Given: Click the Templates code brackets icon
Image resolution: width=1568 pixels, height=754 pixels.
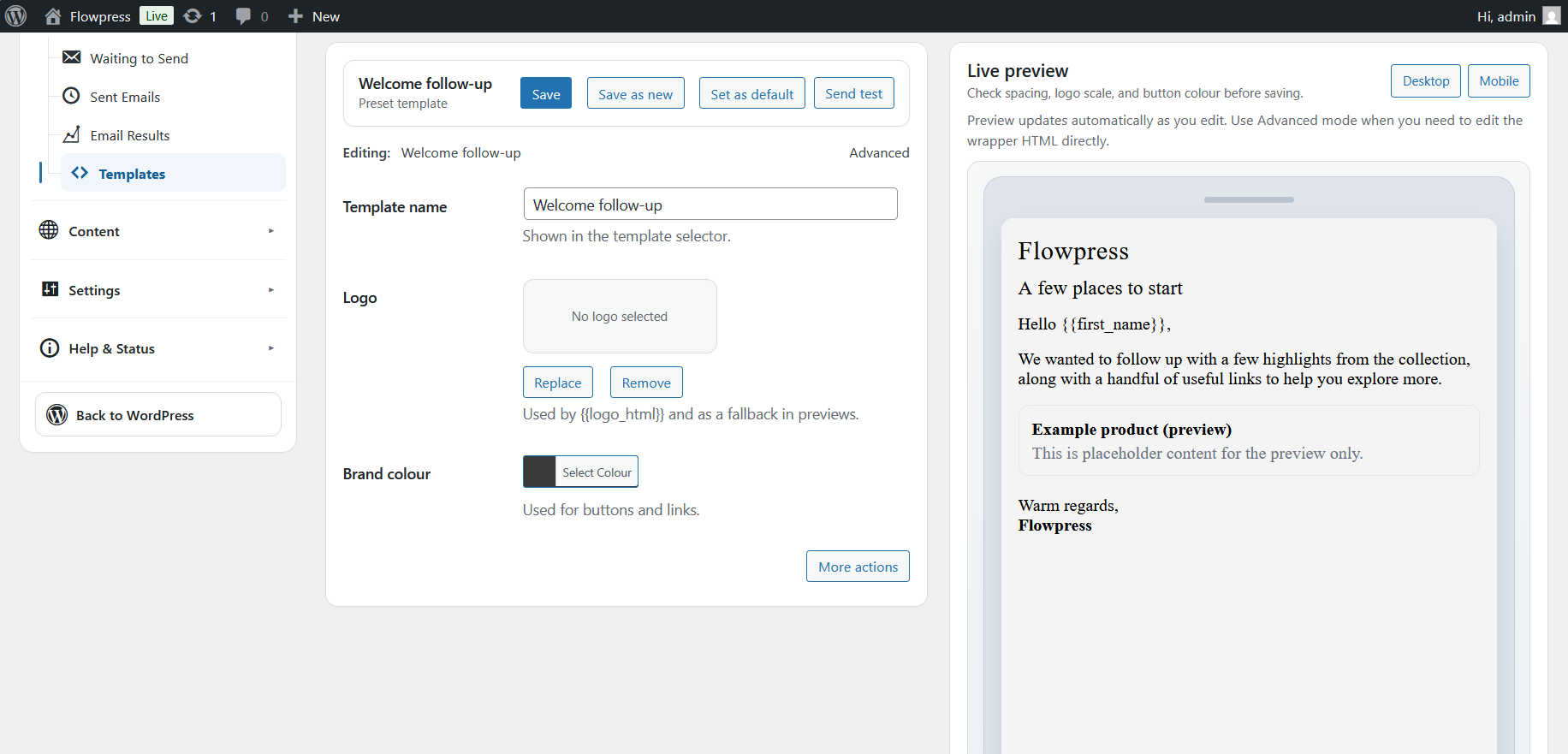Looking at the screenshot, I should 80,173.
